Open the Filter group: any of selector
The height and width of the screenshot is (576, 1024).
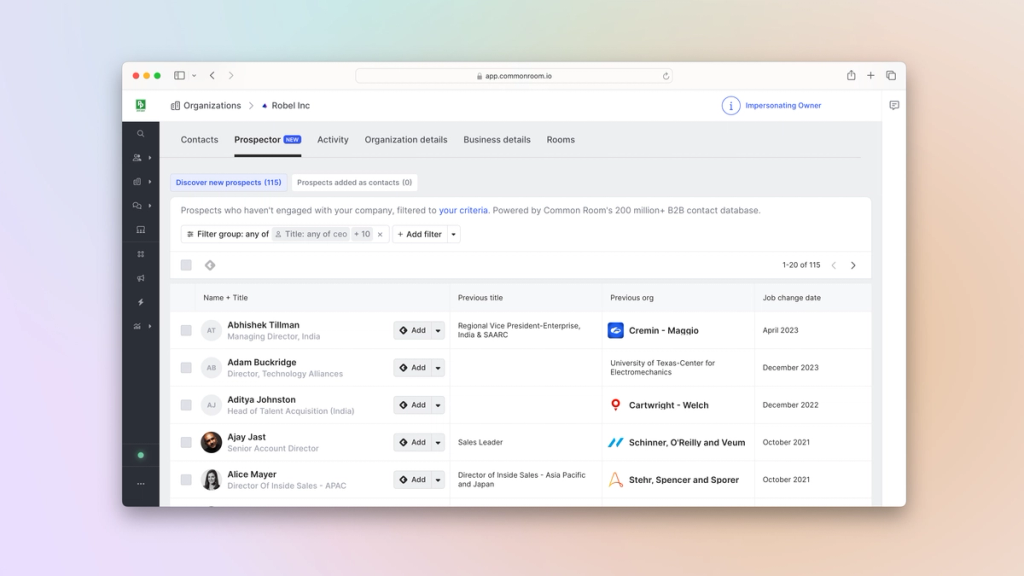[x=227, y=234]
